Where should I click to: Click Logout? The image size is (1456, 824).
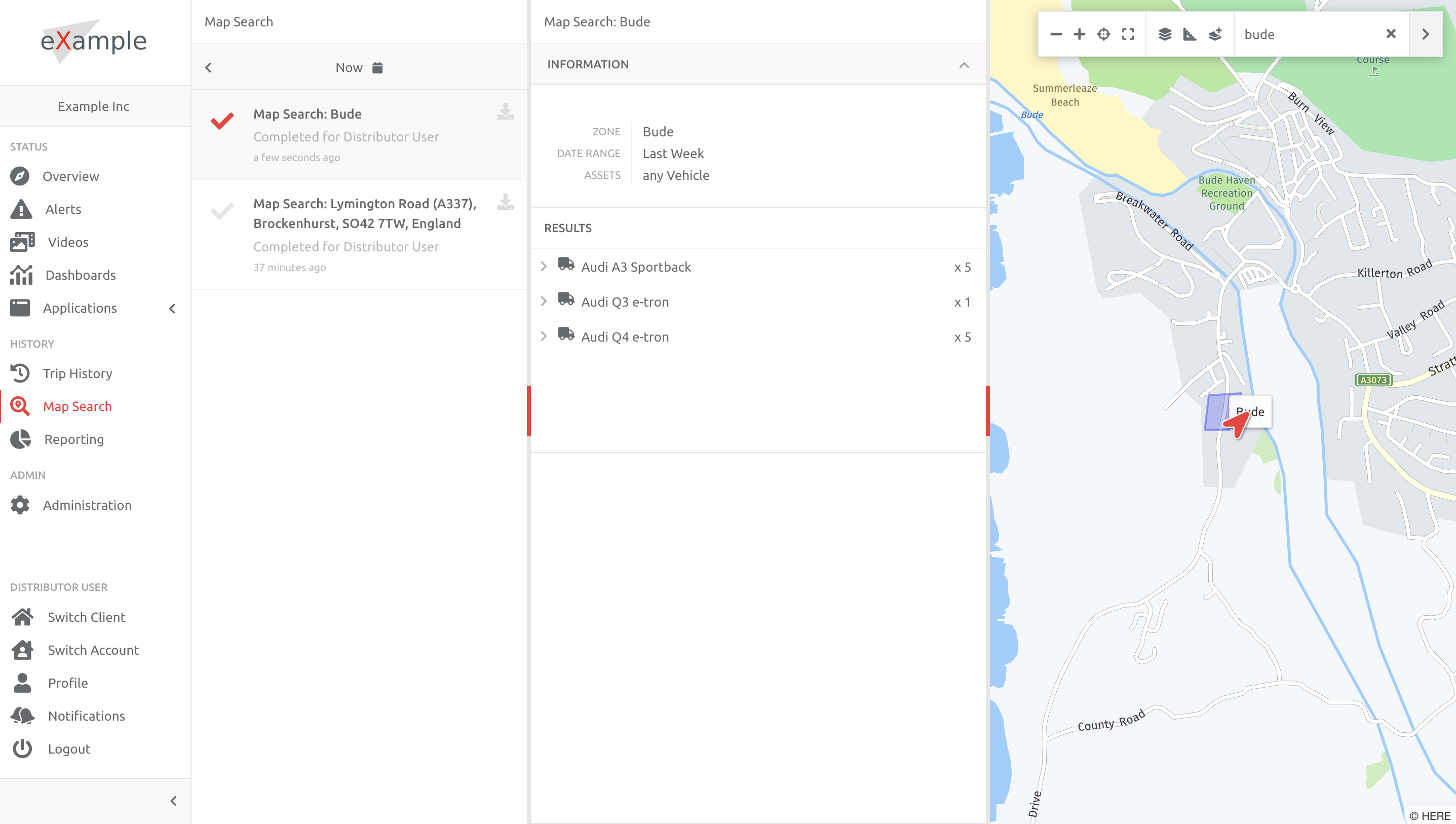69,748
